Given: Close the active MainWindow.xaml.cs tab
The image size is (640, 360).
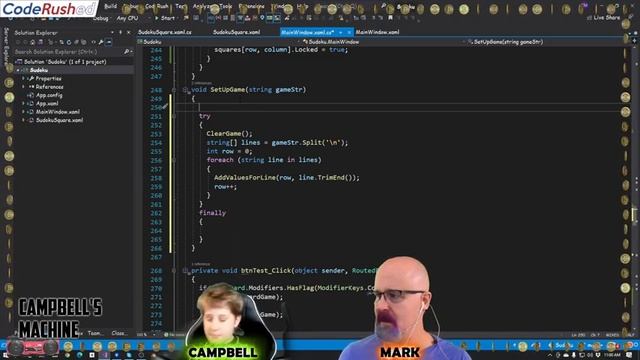Looking at the screenshot, I should pyautogui.click(x=349, y=32).
